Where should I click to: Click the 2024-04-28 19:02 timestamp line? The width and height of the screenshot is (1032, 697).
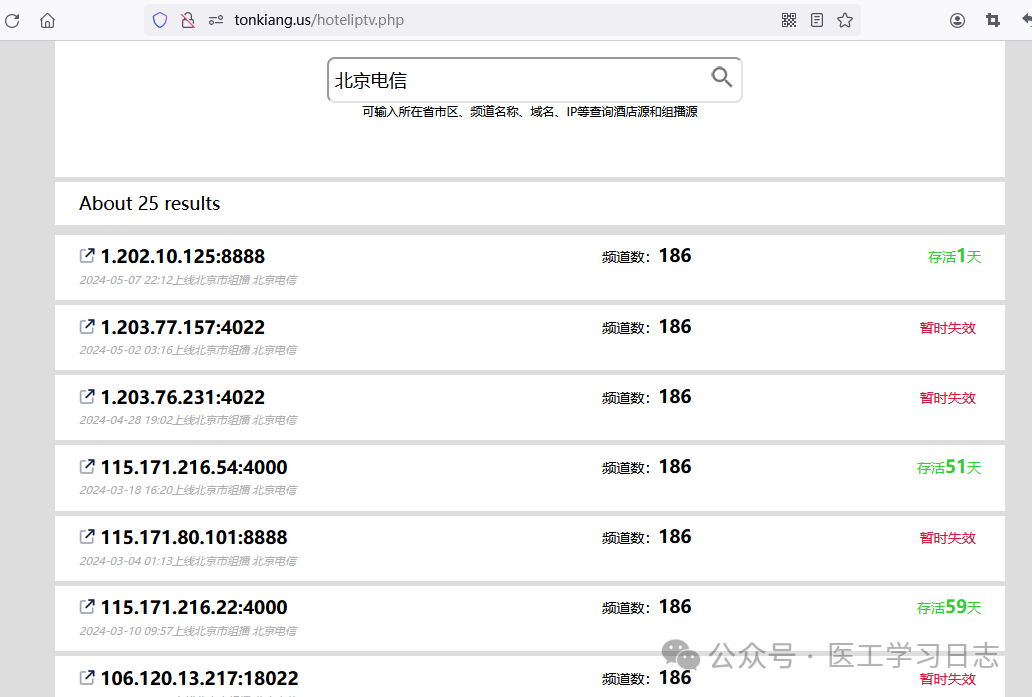point(188,420)
